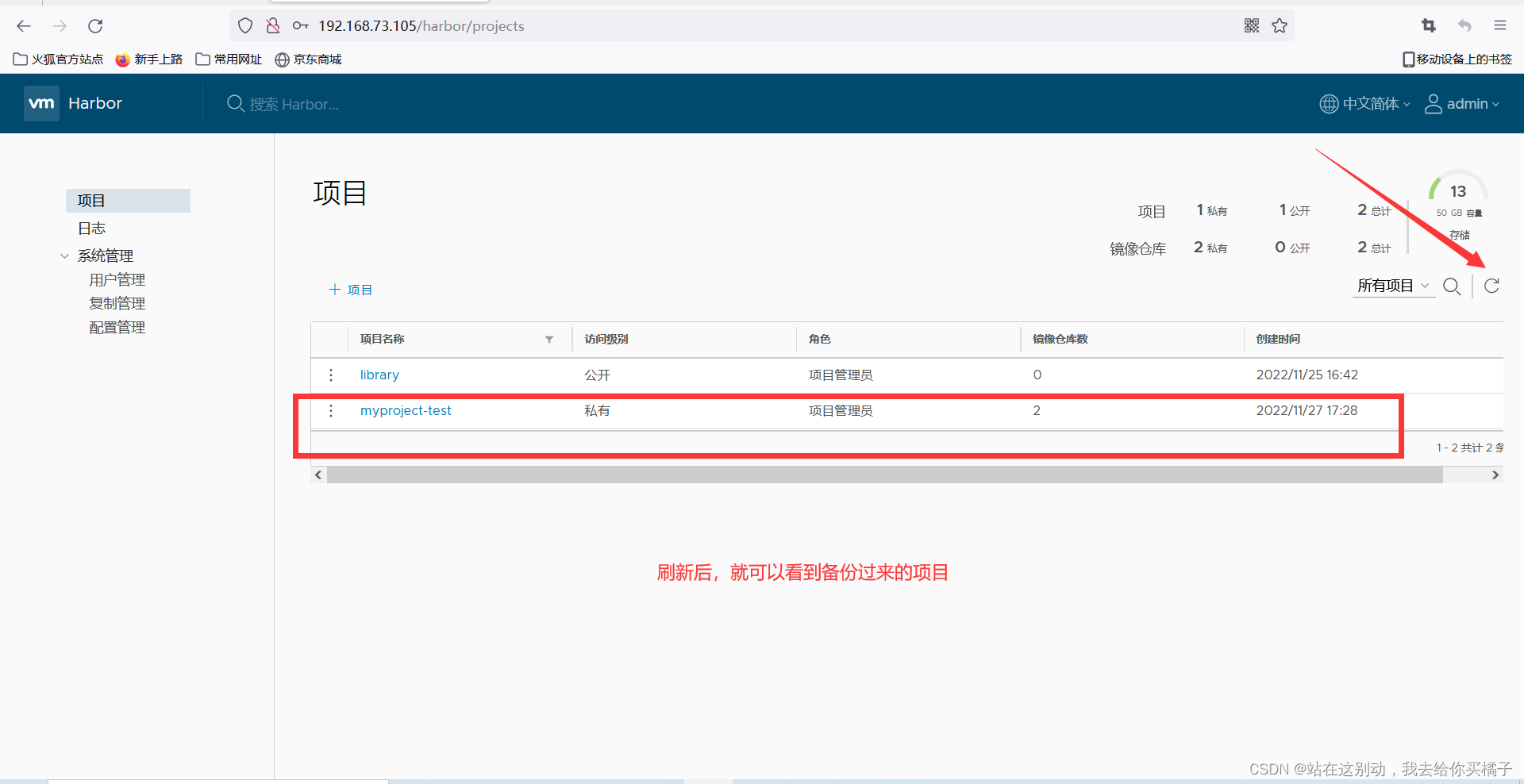The image size is (1524, 784).
Task: Click the admin user avatar icon
Action: click(1433, 104)
